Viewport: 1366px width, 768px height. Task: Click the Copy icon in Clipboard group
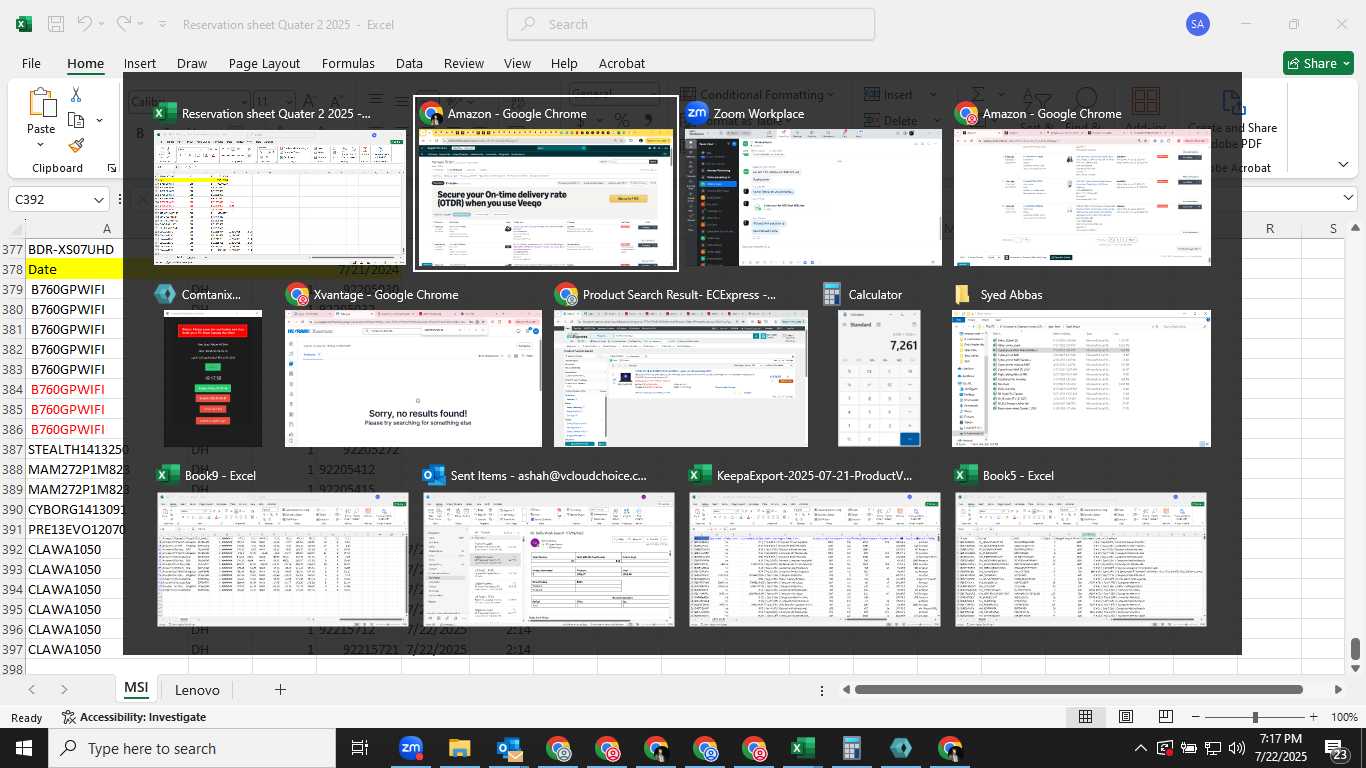76,120
